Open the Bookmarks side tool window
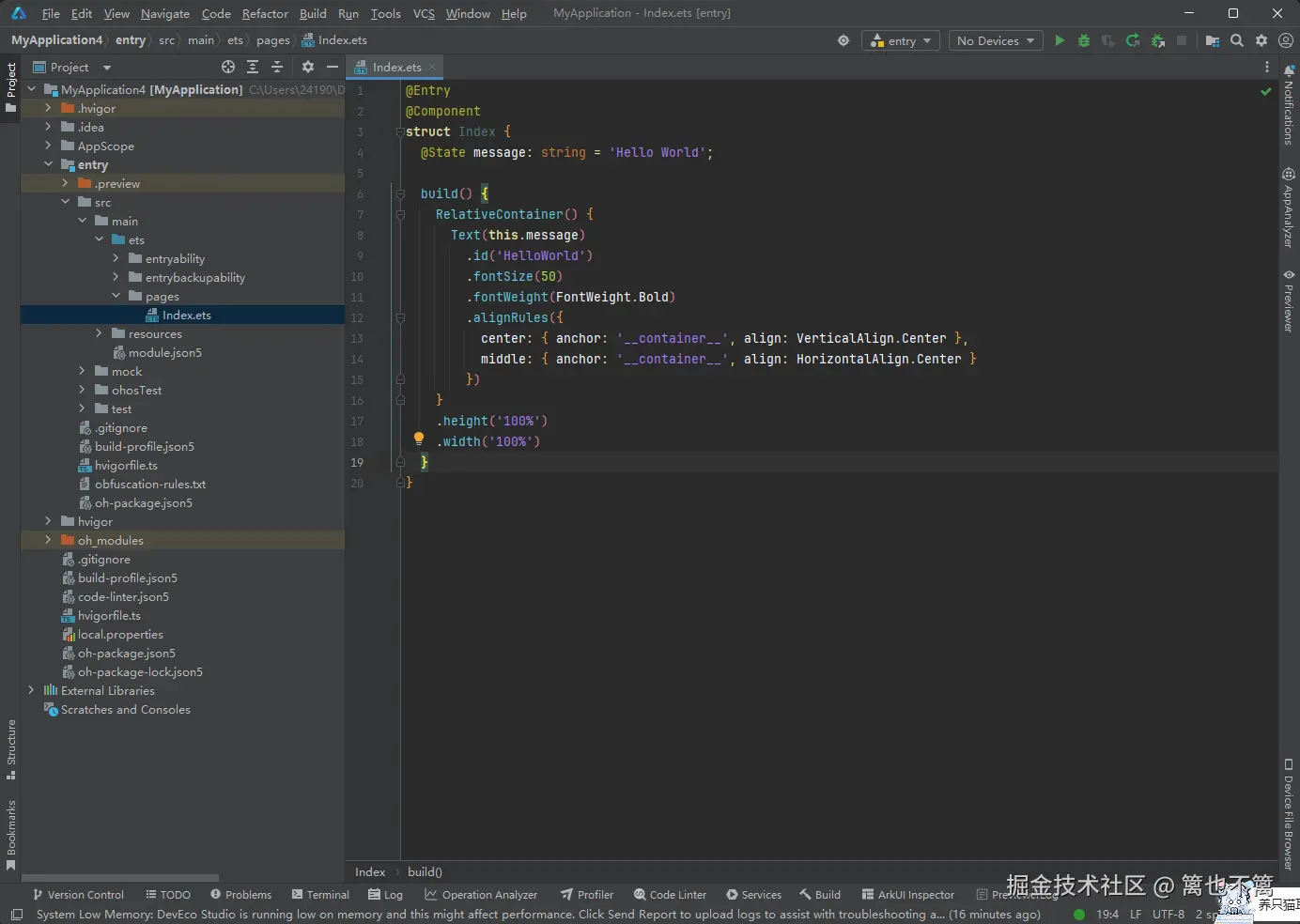 (11, 835)
